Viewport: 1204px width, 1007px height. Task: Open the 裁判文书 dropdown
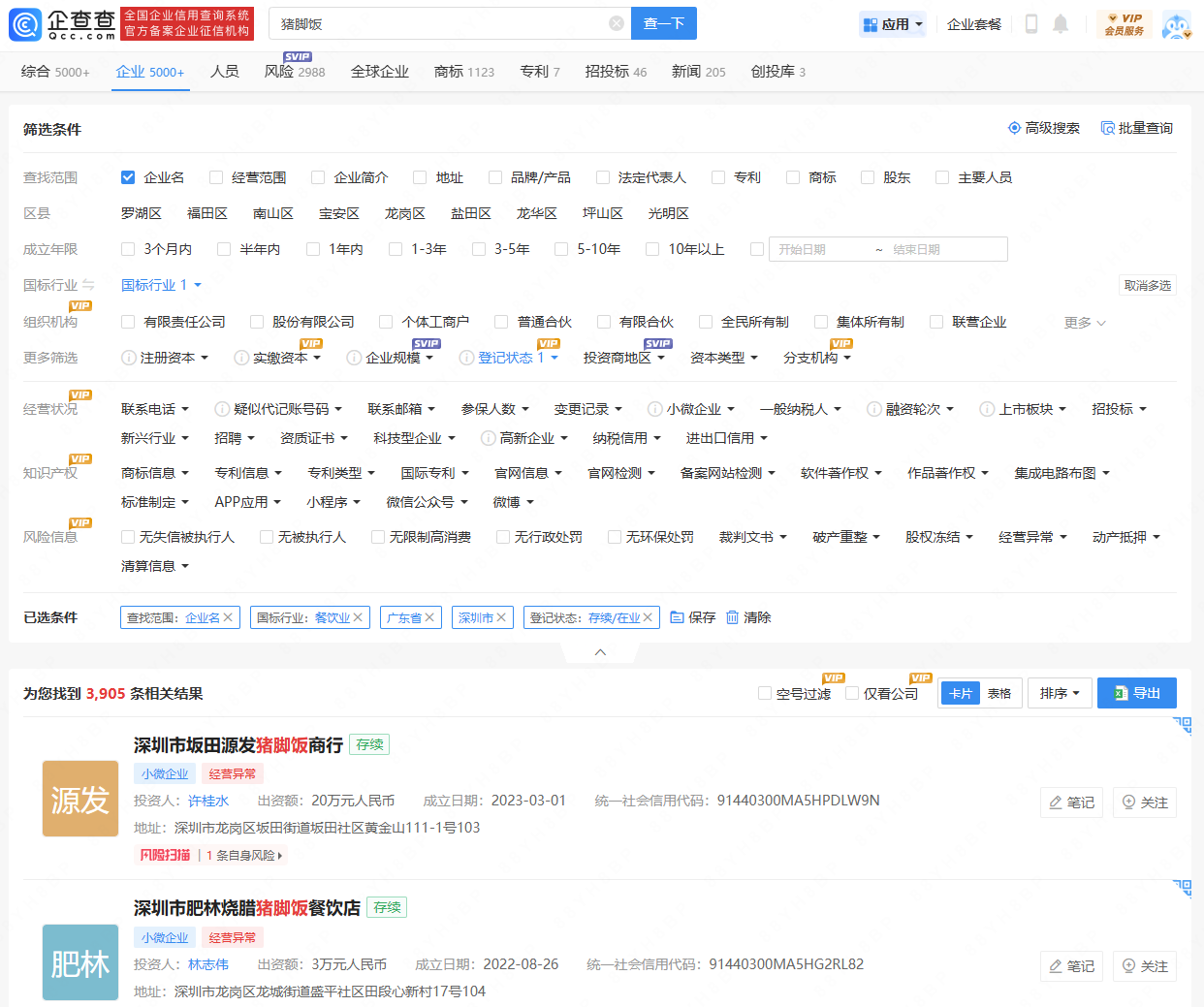pyautogui.click(x=753, y=537)
